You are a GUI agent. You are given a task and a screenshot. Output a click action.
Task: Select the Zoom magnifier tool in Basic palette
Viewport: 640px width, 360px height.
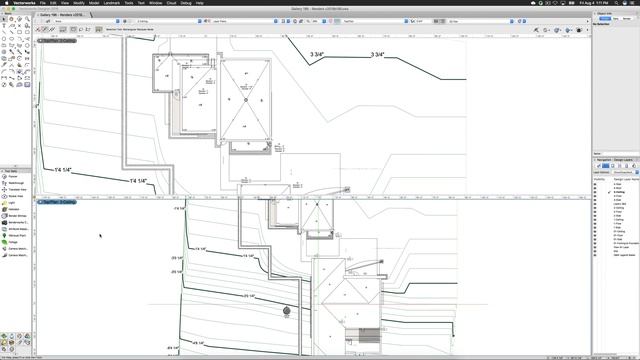[27, 19]
